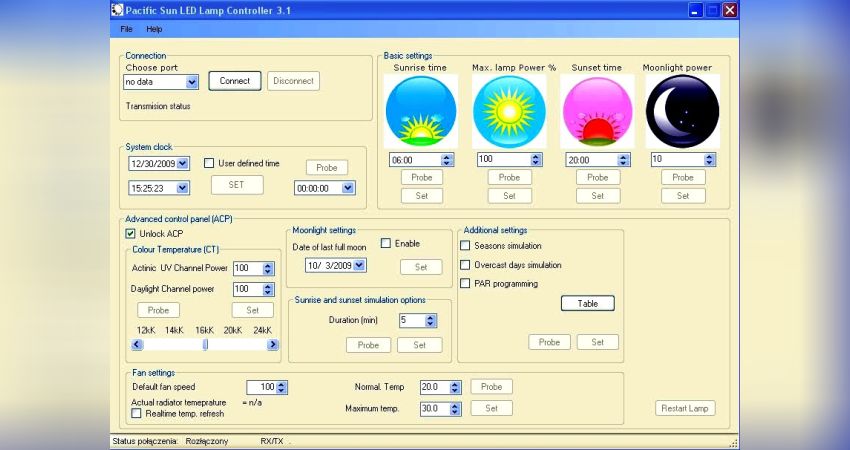This screenshot has height=450, width=850.
Task: Click the application icon in title bar
Action: [x=117, y=10]
